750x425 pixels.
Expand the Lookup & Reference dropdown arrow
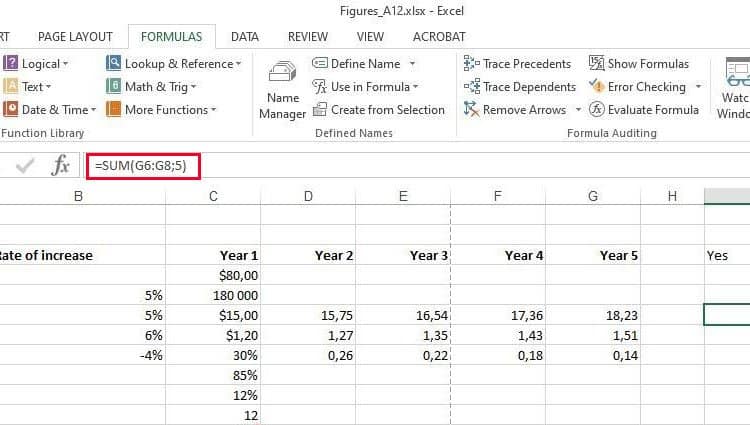coord(238,64)
